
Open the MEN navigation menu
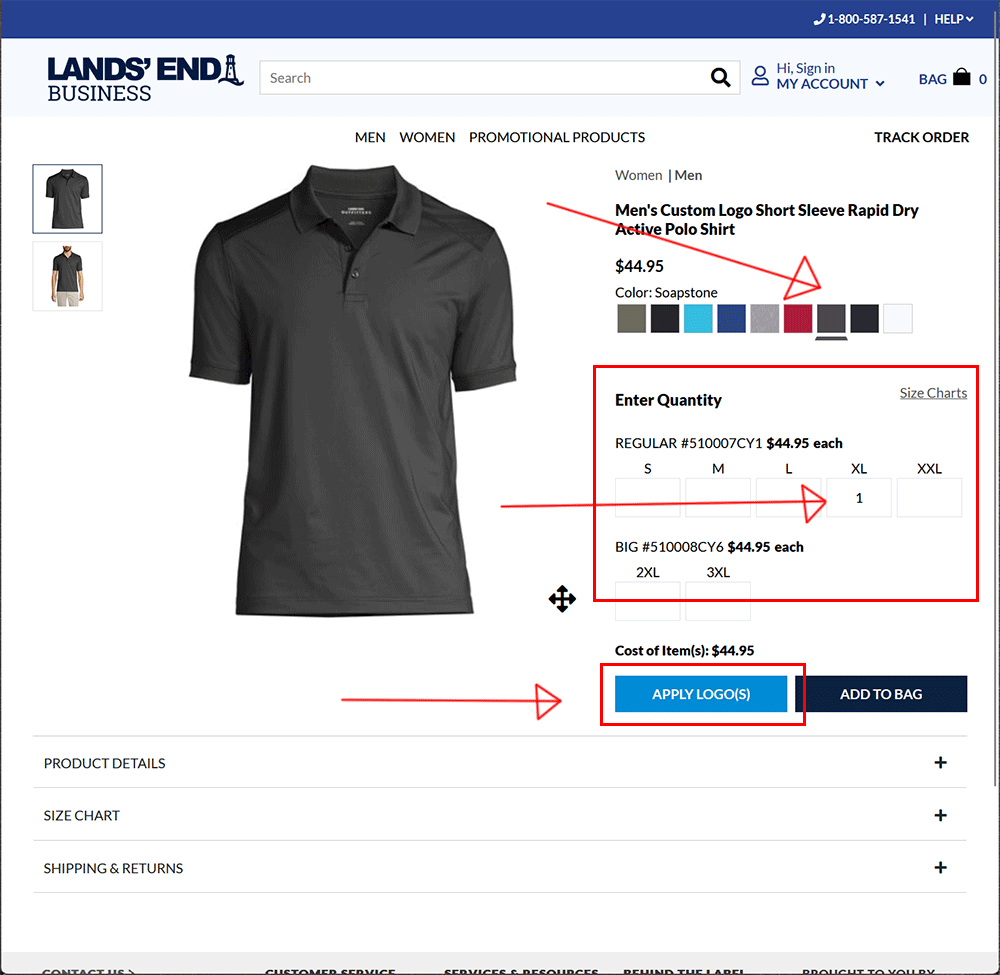(x=370, y=137)
